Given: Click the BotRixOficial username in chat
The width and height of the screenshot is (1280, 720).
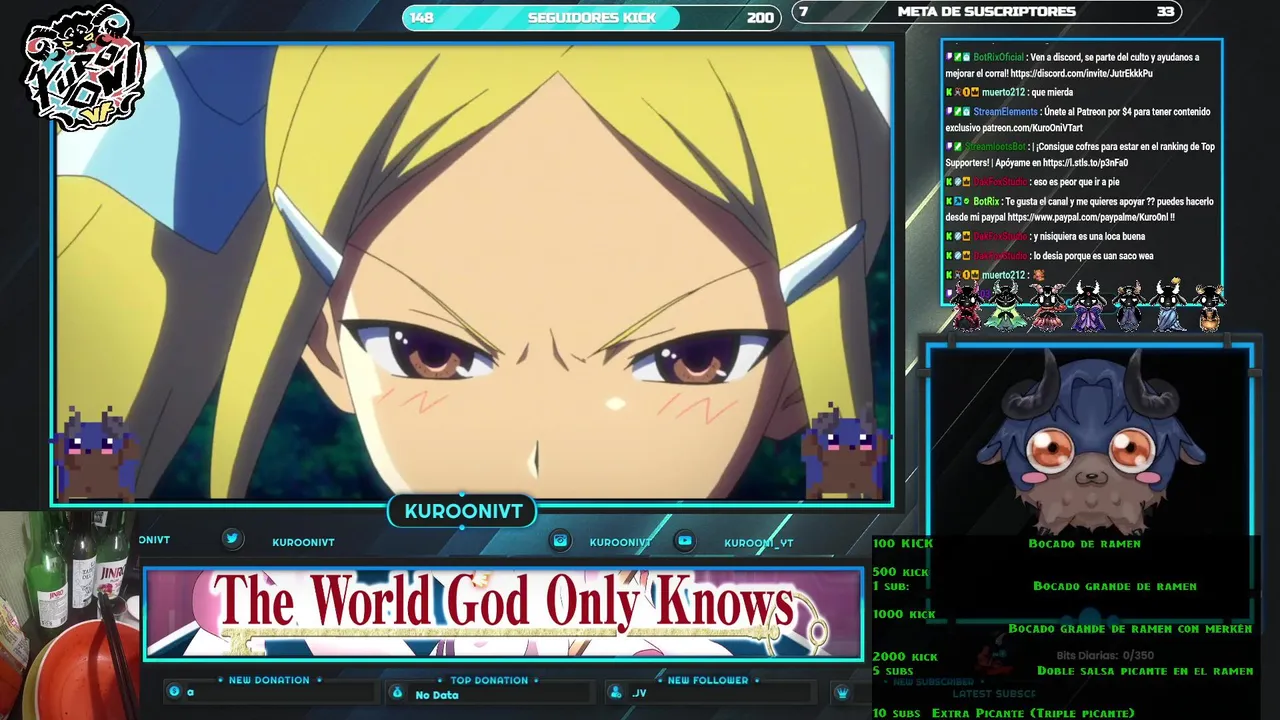Looking at the screenshot, I should tap(998, 57).
